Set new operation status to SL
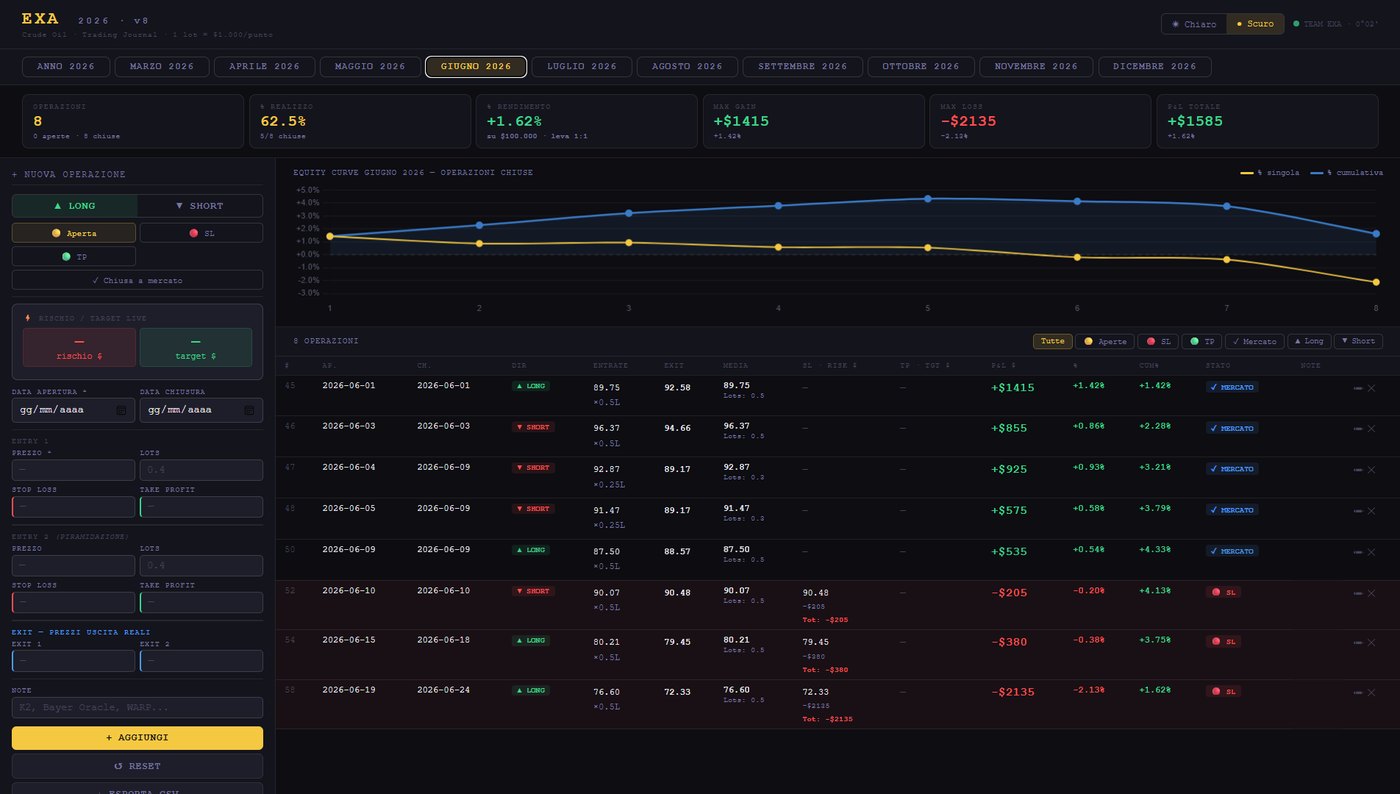 click(201, 232)
